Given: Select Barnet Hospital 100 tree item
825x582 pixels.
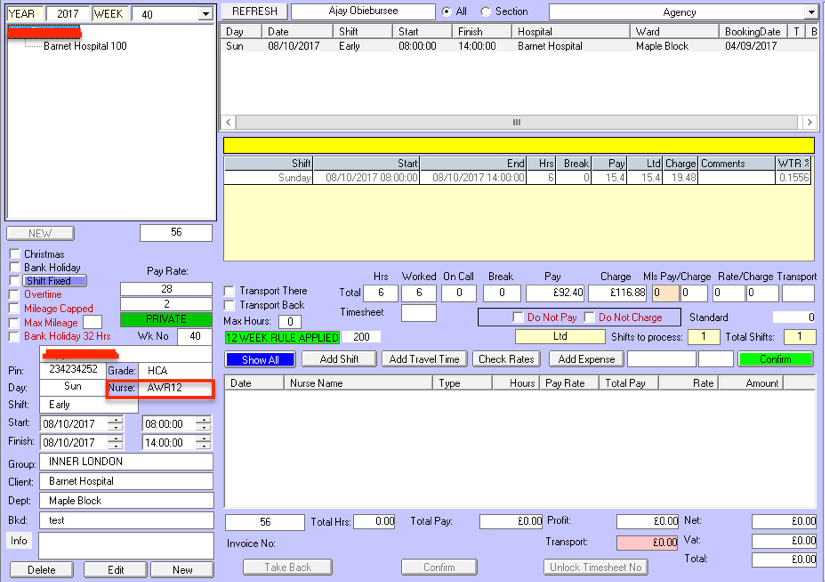Looking at the screenshot, I should tap(85, 46).
